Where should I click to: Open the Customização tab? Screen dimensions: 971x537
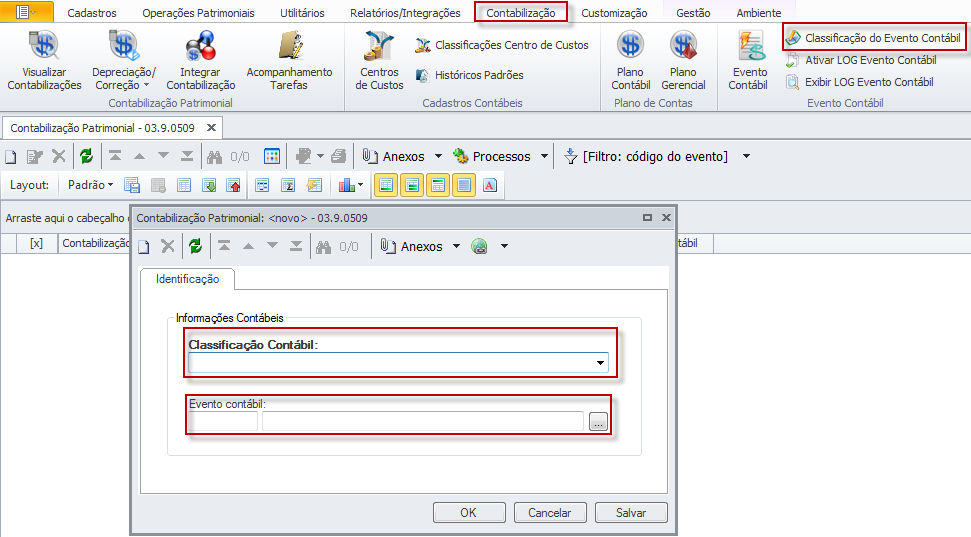(614, 13)
